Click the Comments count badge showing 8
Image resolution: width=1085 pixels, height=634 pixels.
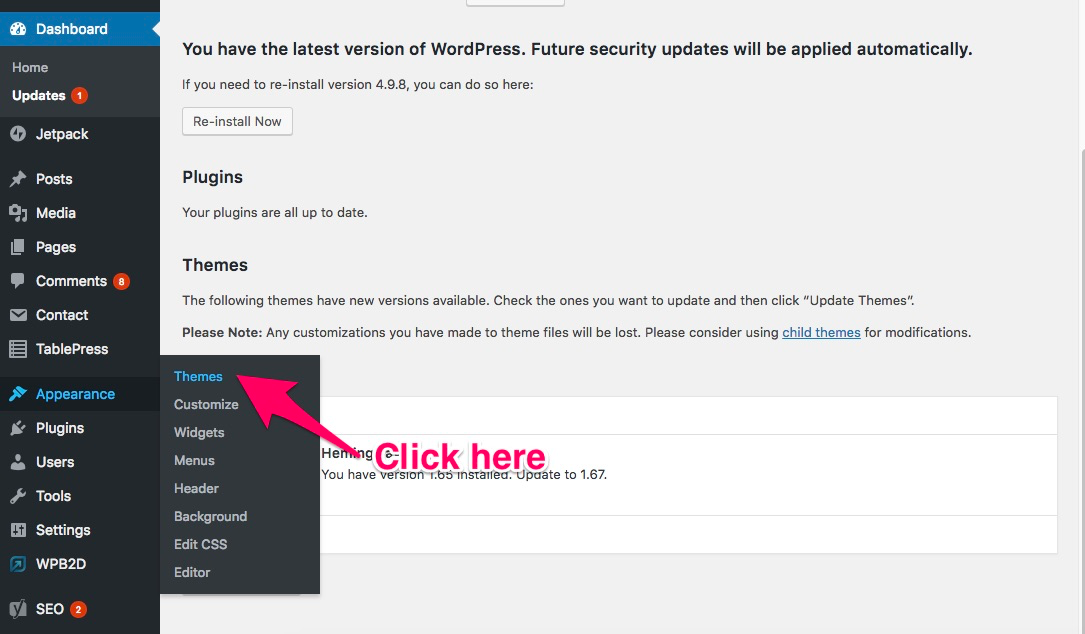click(121, 282)
